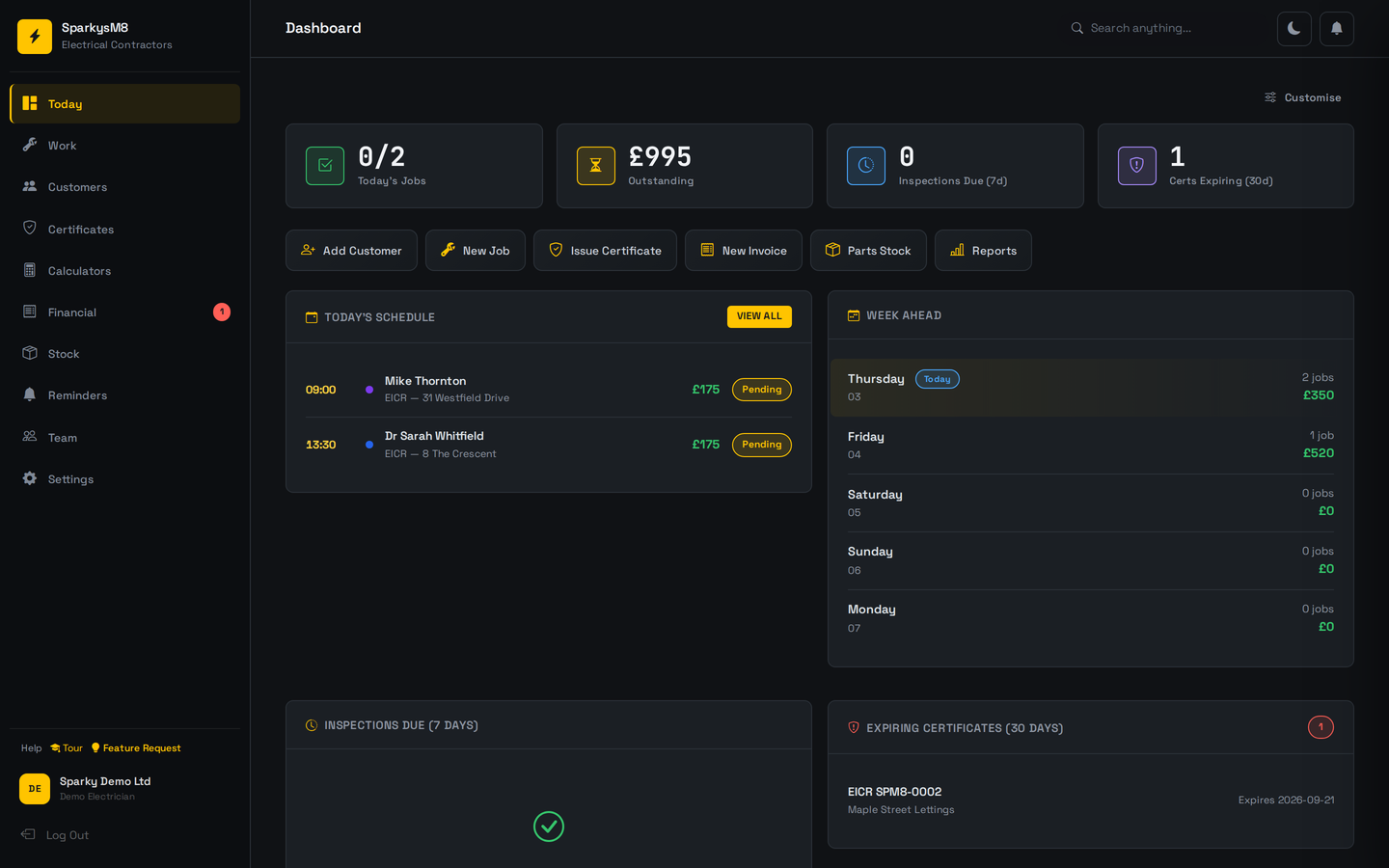This screenshot has width=1389, height=868.
Task: Click Expires 2026-09-21 date text
Action: 1286,800
